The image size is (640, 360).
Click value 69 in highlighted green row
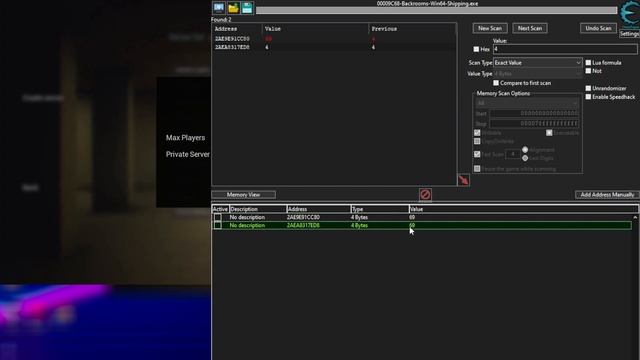(x=412, y=225)
